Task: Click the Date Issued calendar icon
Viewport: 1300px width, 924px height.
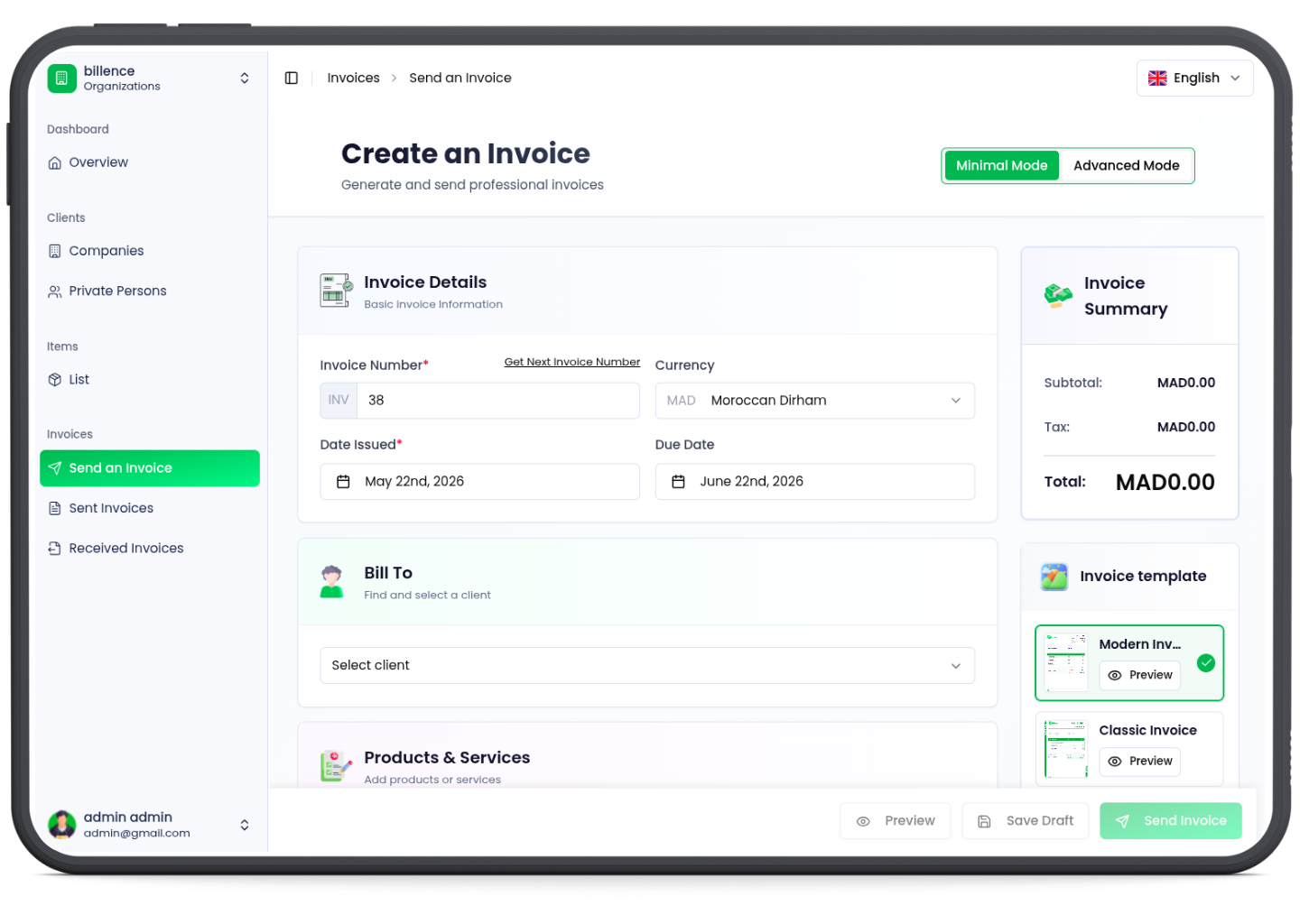Action: tap(343, 482)
